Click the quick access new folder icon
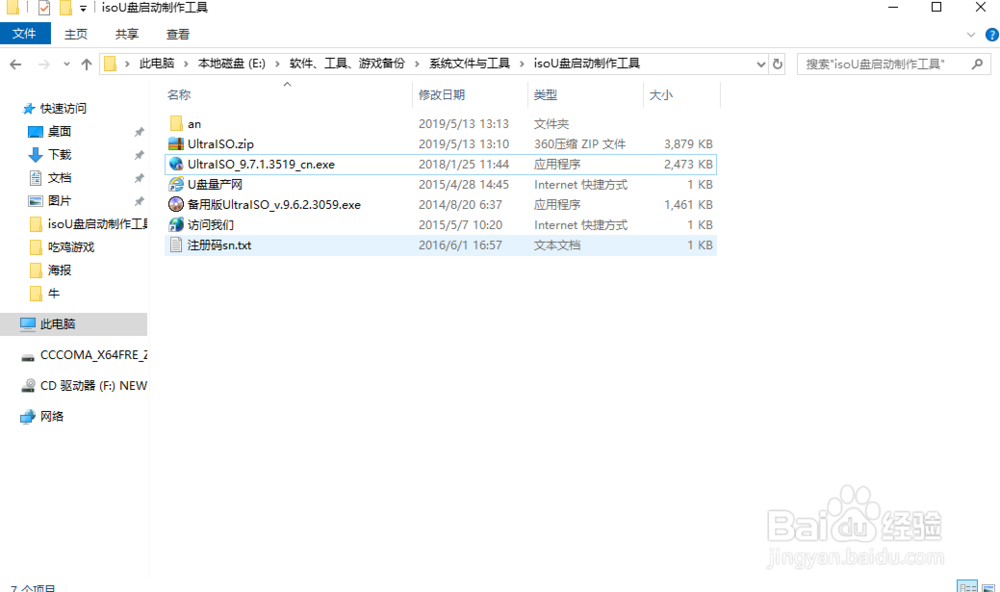 [65, 8]
